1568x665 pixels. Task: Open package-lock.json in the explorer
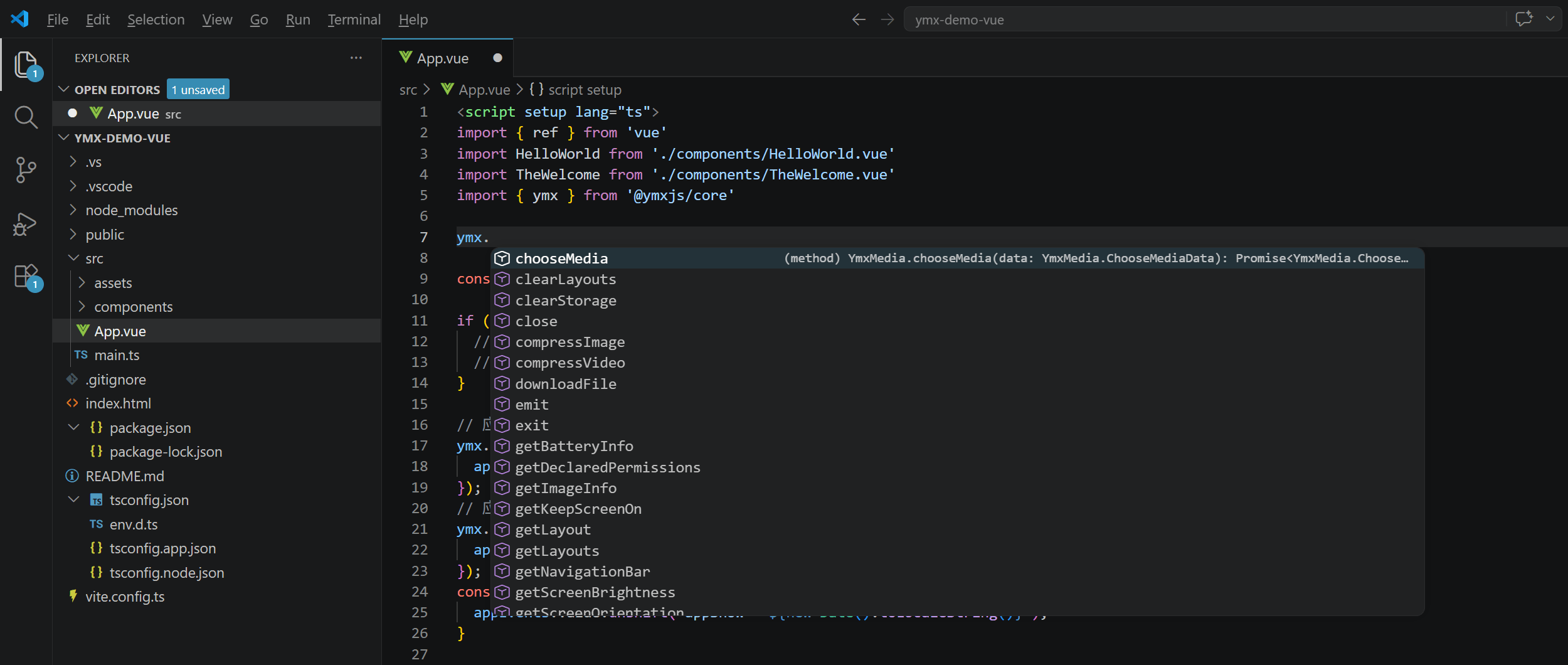(x=217, y=452)
